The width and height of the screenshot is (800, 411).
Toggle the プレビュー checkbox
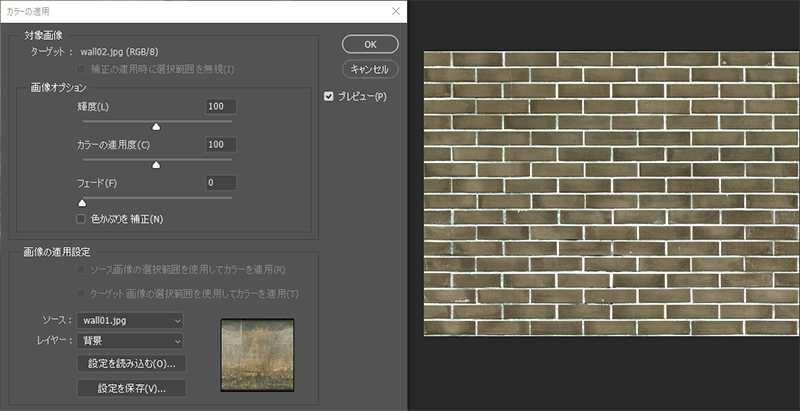329,97
